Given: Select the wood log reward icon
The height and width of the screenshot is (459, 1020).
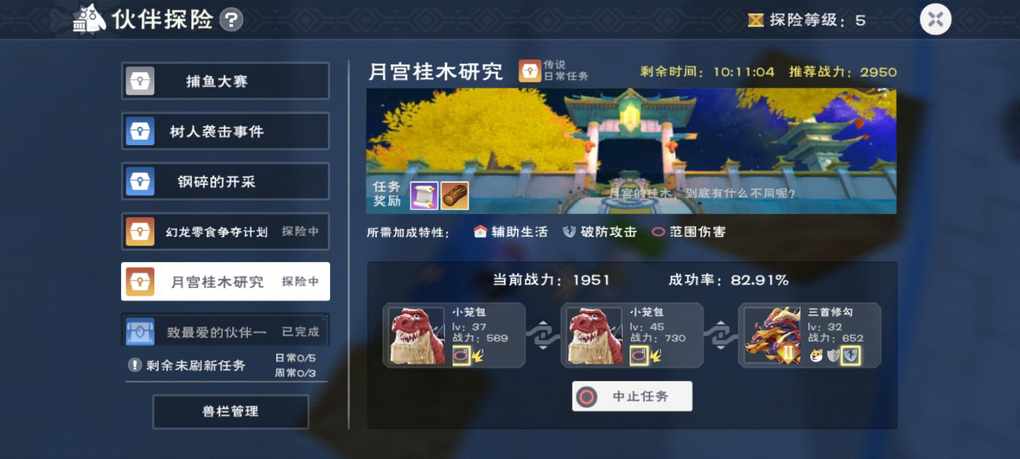Looking at the screenshot, I should coord(455,195).
